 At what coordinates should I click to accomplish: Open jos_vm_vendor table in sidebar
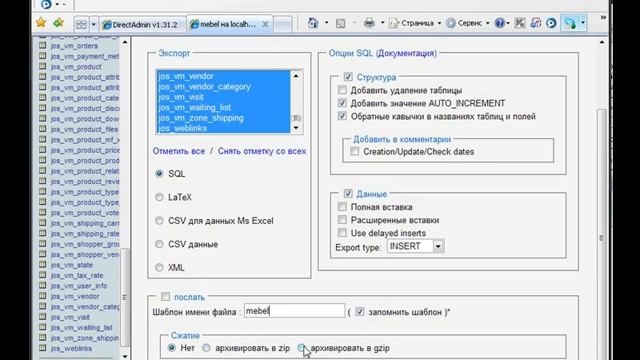75,296
